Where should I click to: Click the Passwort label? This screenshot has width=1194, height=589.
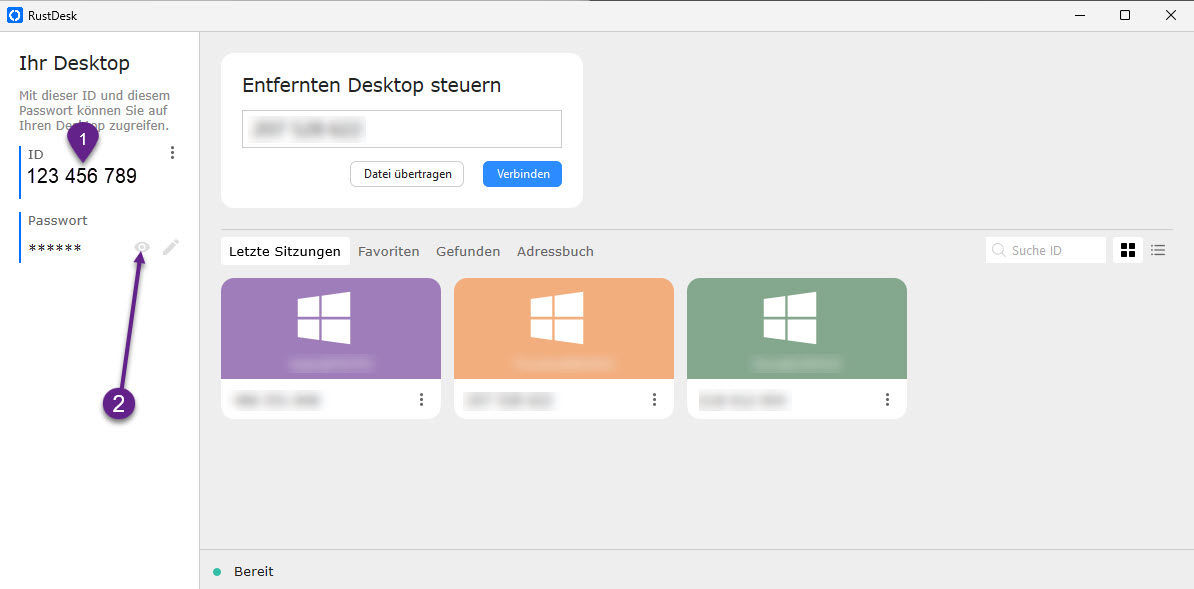(x=58, y=221)
